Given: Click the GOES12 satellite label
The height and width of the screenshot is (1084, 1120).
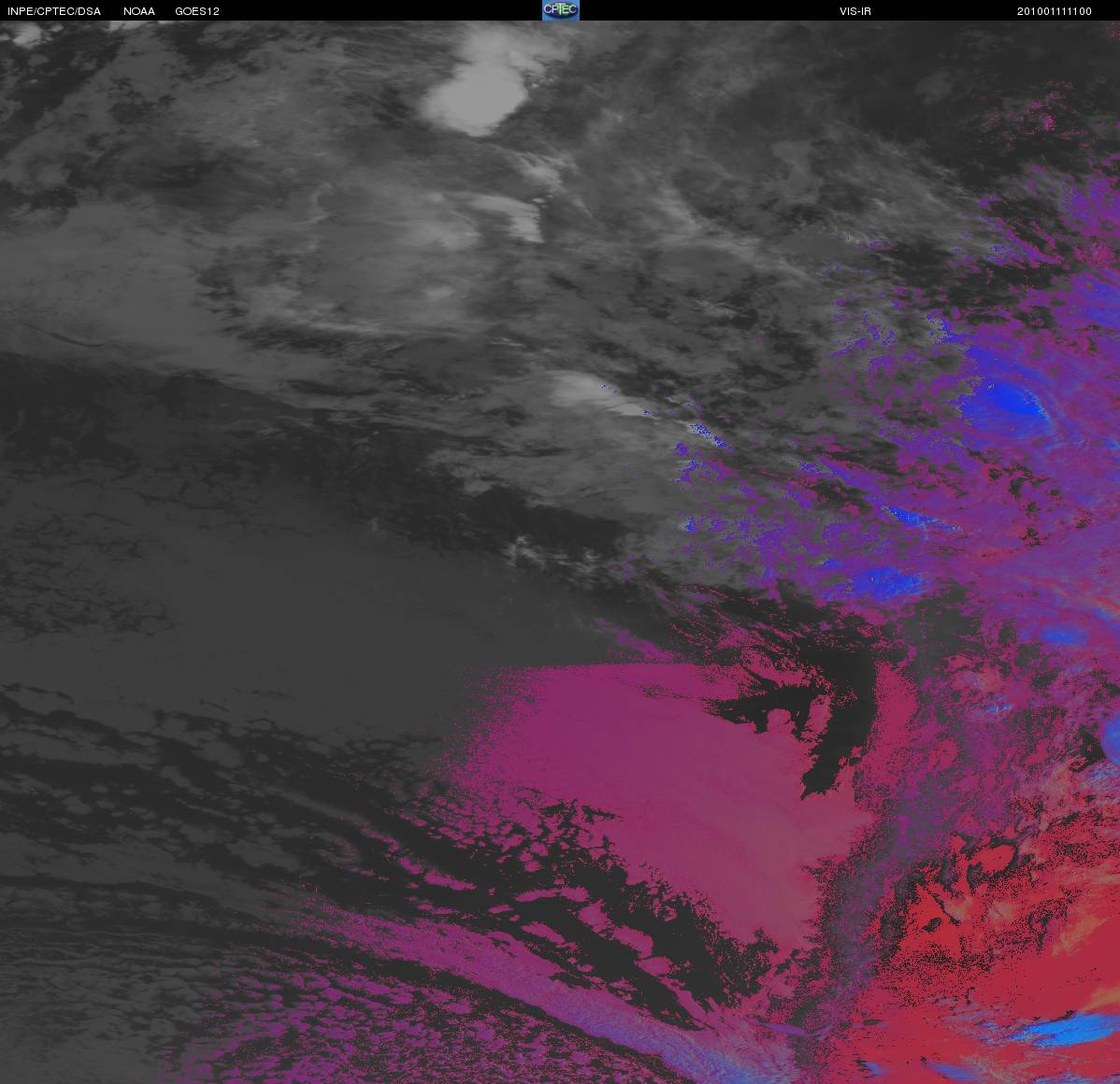Looking at the screenshot, I should click(x=197, y=11).
